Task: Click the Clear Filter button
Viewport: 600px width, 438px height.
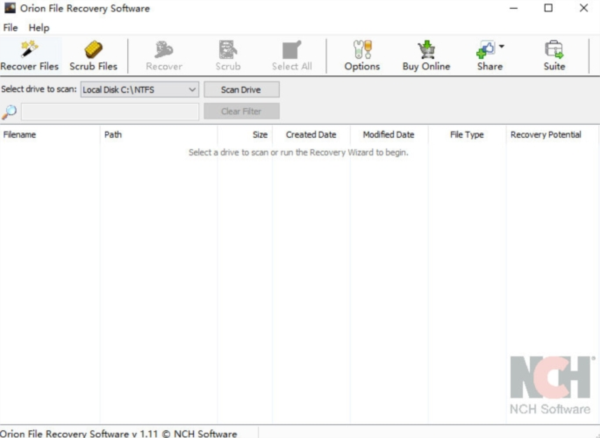Action: click(x=241, y=111)
